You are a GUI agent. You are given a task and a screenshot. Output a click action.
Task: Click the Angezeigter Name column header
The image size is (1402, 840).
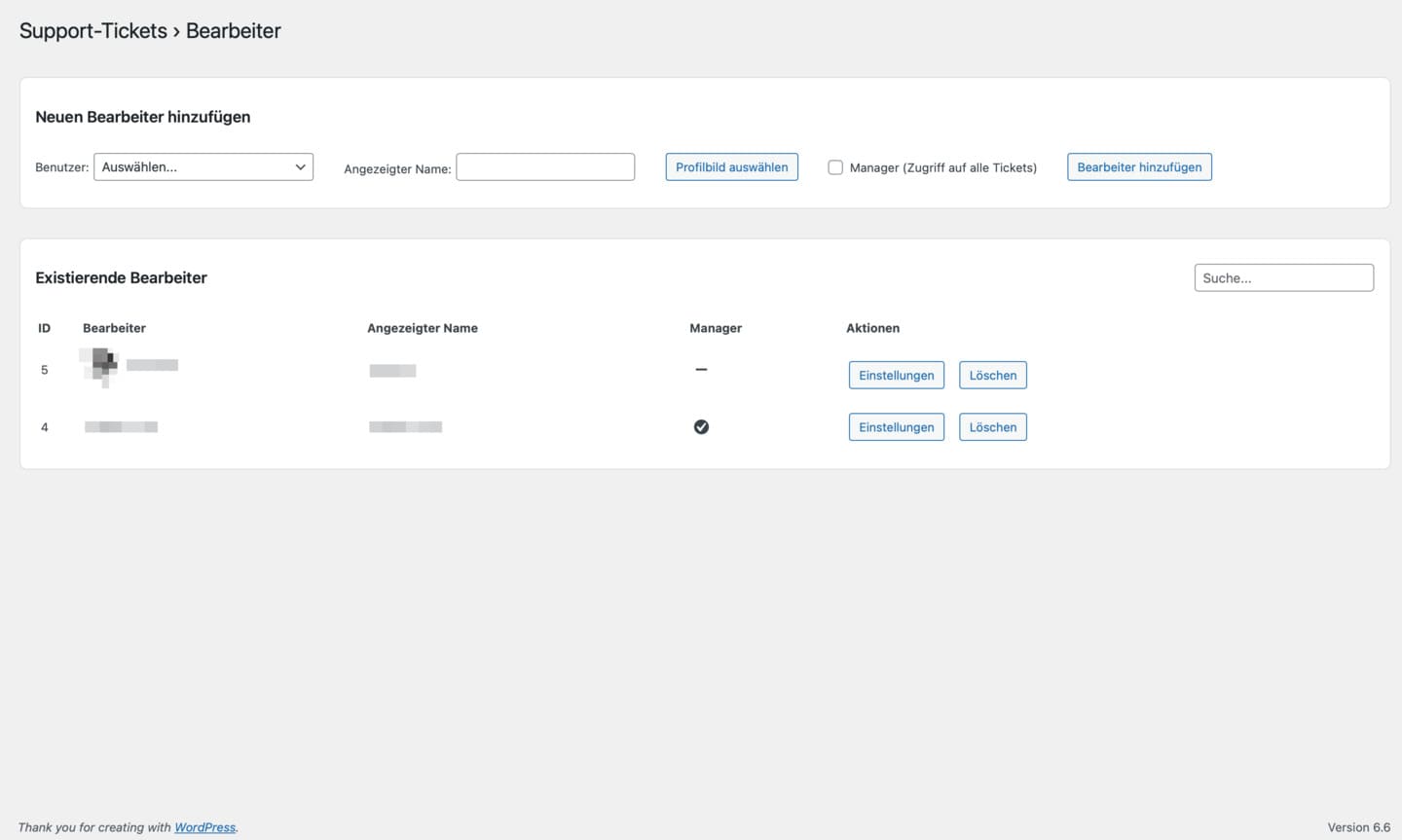(422, 328)
